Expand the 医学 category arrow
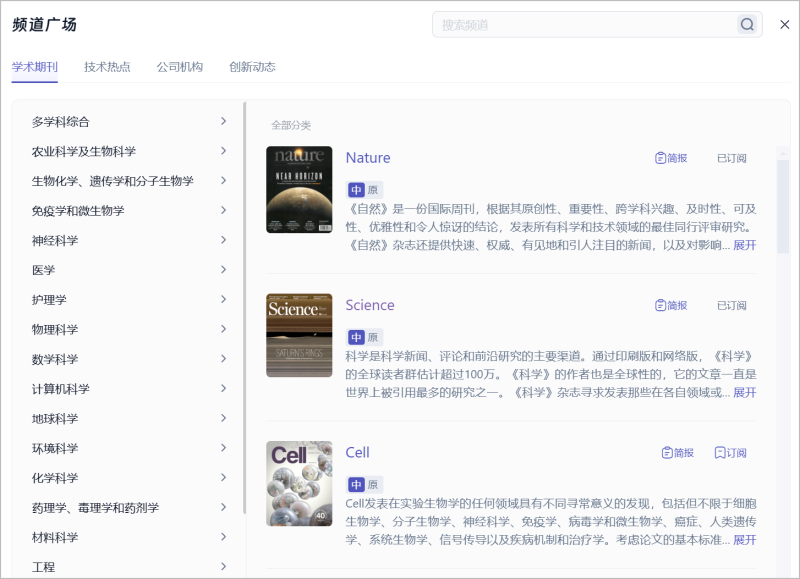 223,270
